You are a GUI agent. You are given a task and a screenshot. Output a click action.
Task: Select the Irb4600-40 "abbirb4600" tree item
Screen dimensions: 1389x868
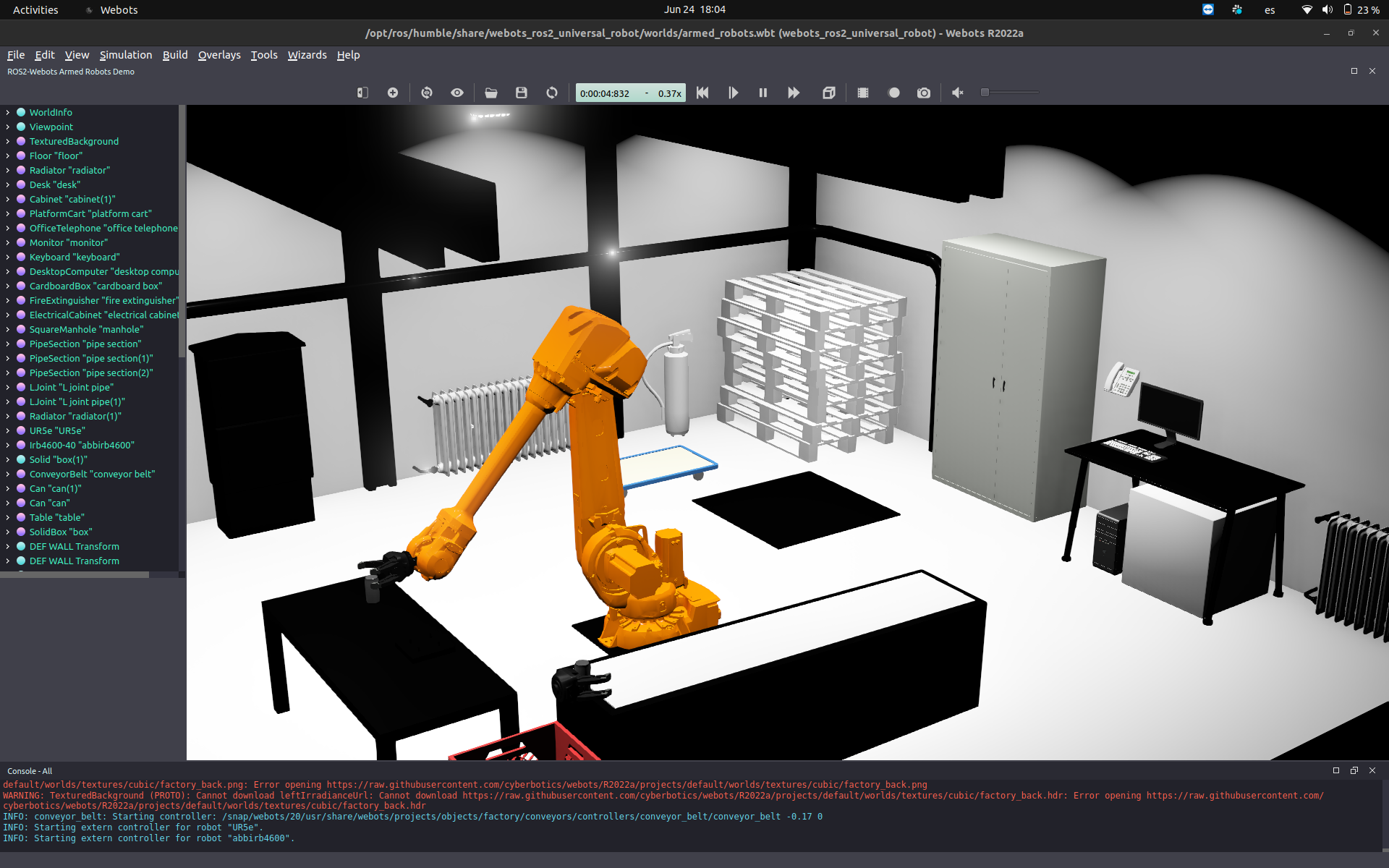click(x=82, y=445)
